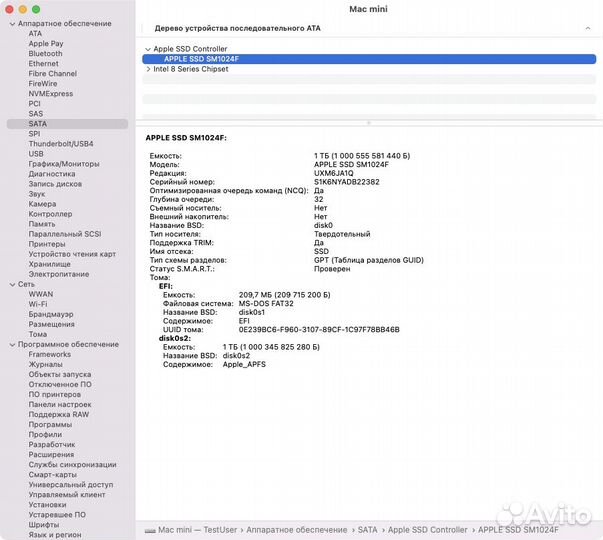Viewport: 603px width, 540px height.
Task: Open ПО принтеров entry
Action: (55, 394)
